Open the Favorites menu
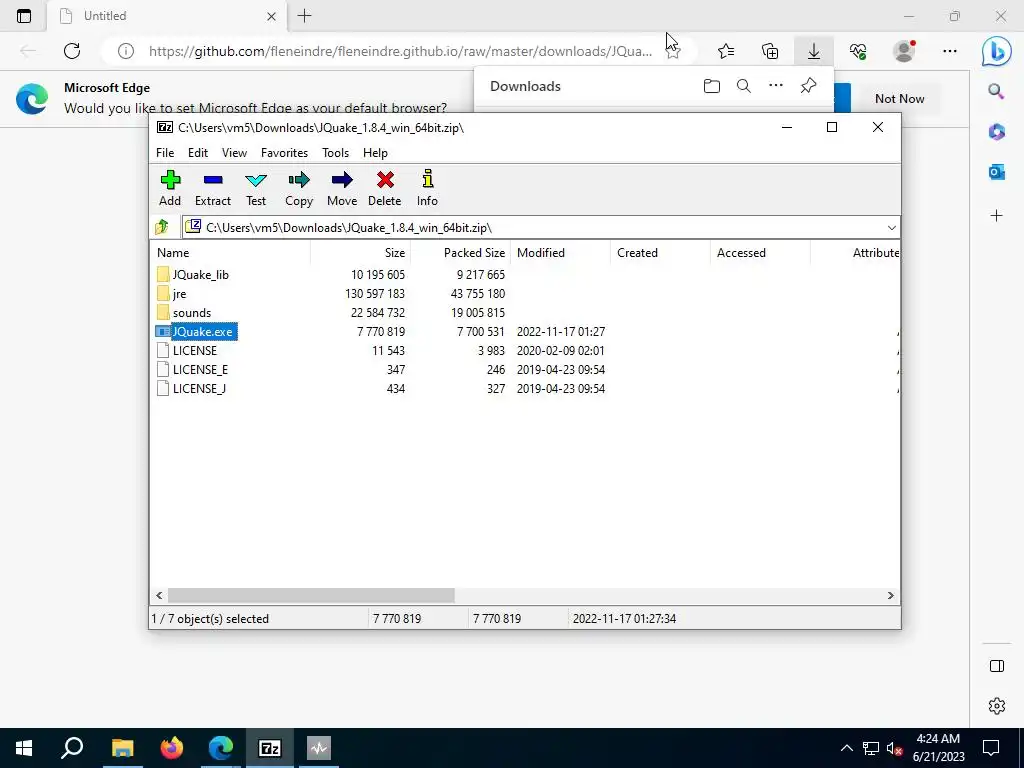Screen dimensions: 1024x768 (284, 153)
